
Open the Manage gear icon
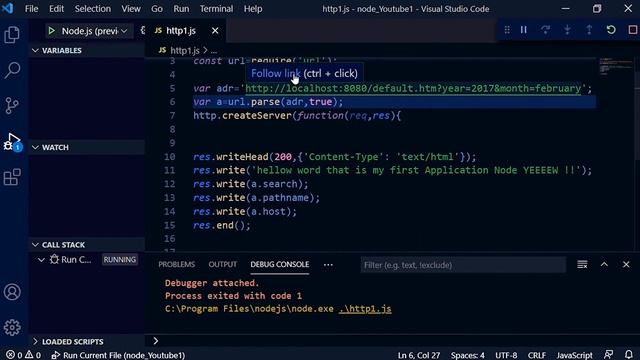point(12,327)
